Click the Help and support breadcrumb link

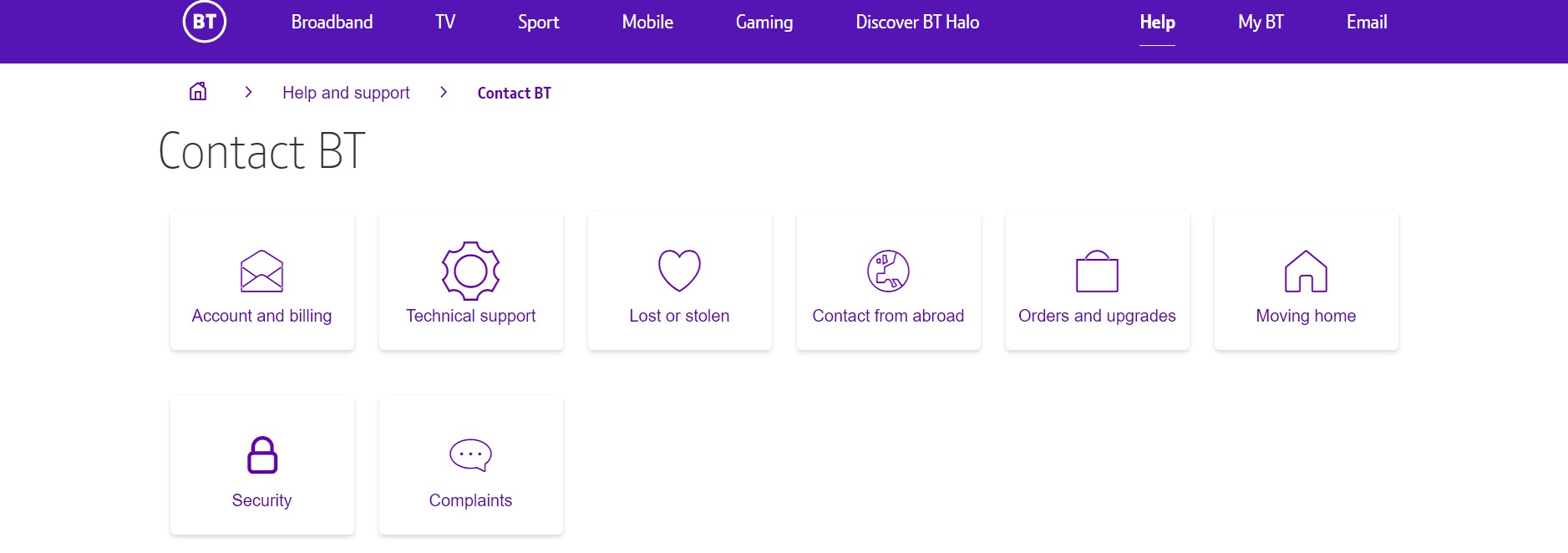(x=346, y=93)
